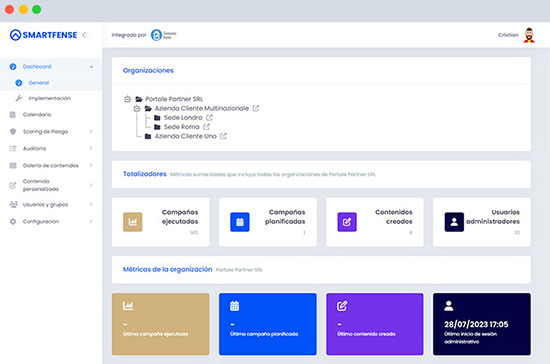Click the Configuración gear icon
The width and height of the screenshot is (550, 364).
pyautogui.click(x=13, y=221)
